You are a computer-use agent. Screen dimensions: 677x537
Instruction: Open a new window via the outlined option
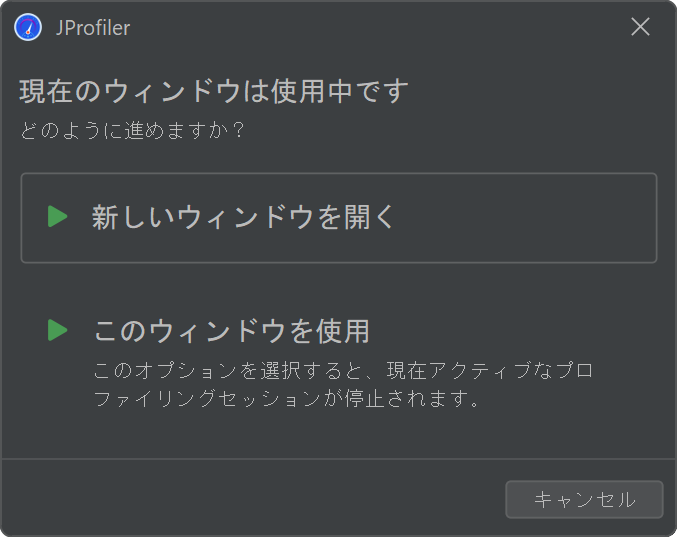point(338,218)
